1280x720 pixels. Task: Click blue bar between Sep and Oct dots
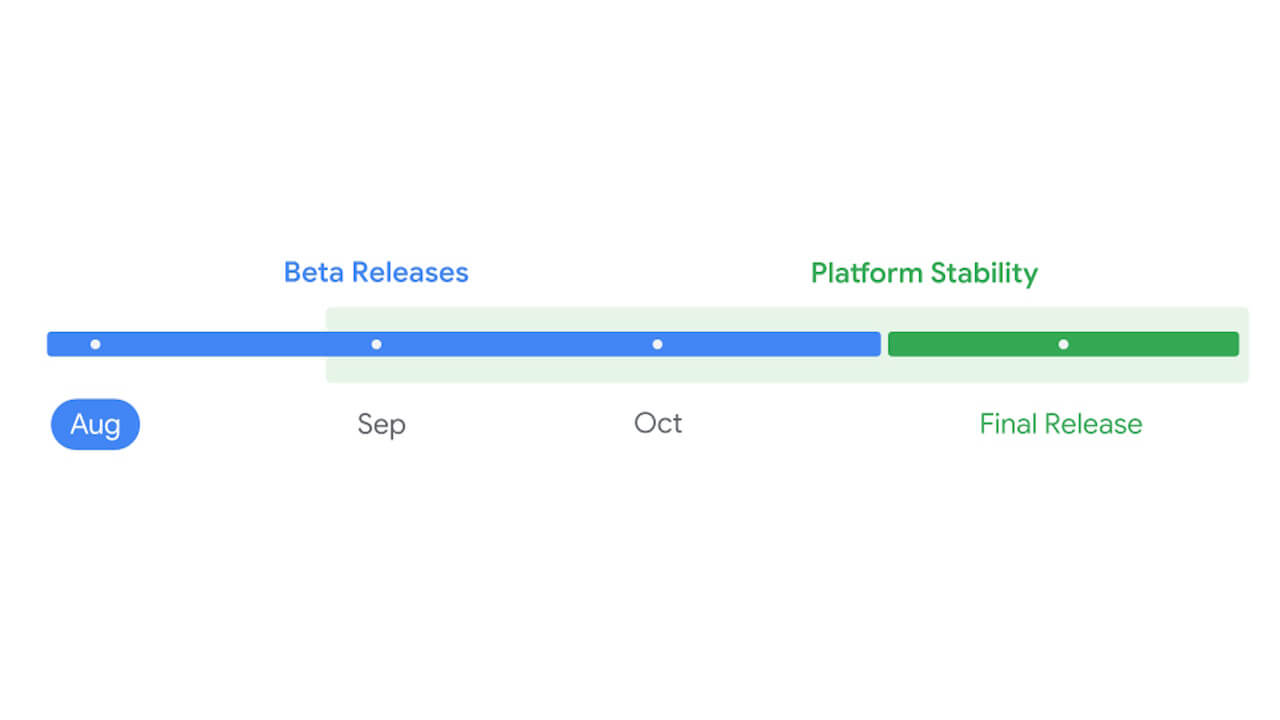tap(516, 344)
